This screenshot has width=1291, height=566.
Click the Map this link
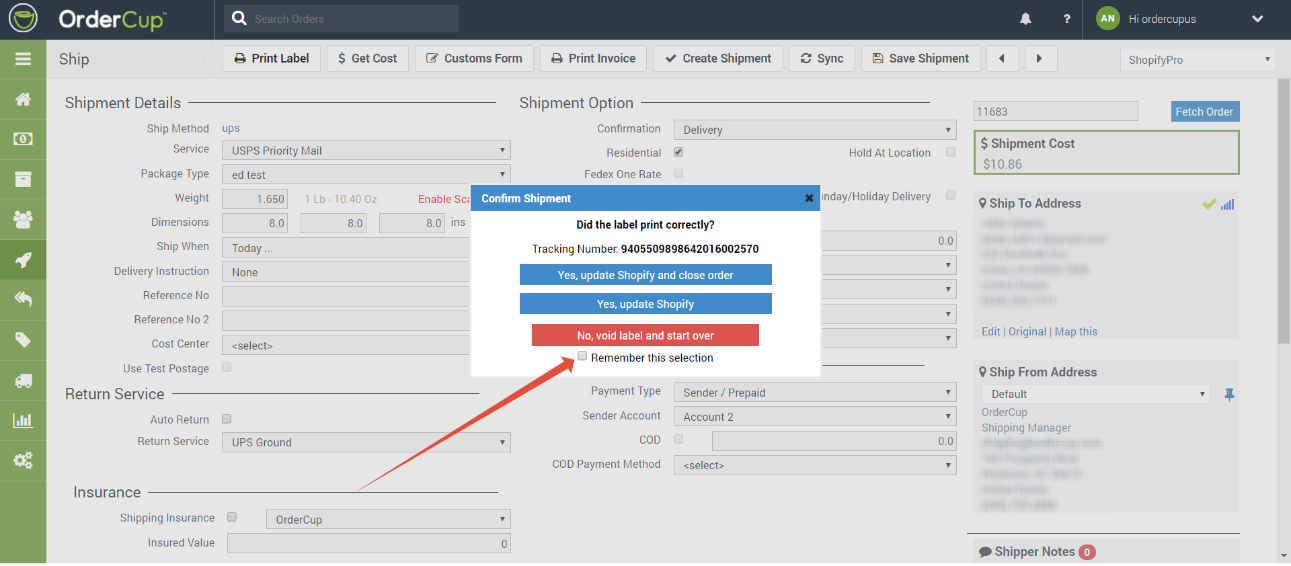tap(1076, 332)
